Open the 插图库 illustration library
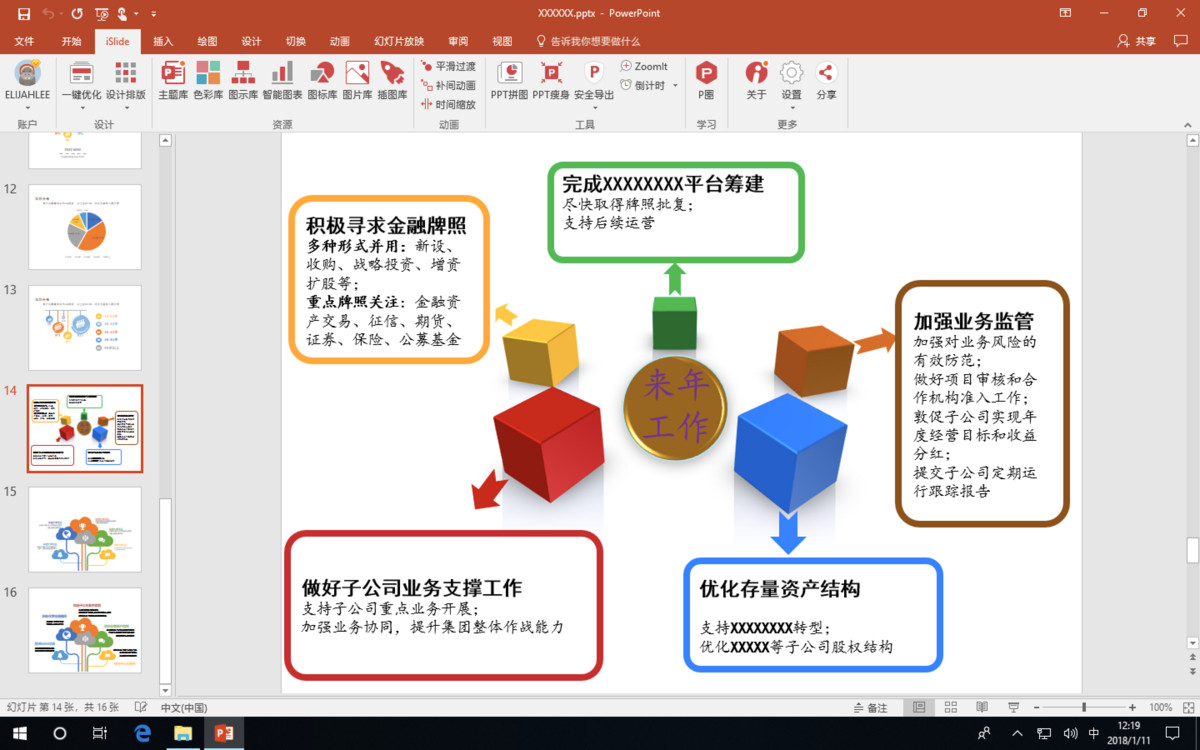 [392, 80]
